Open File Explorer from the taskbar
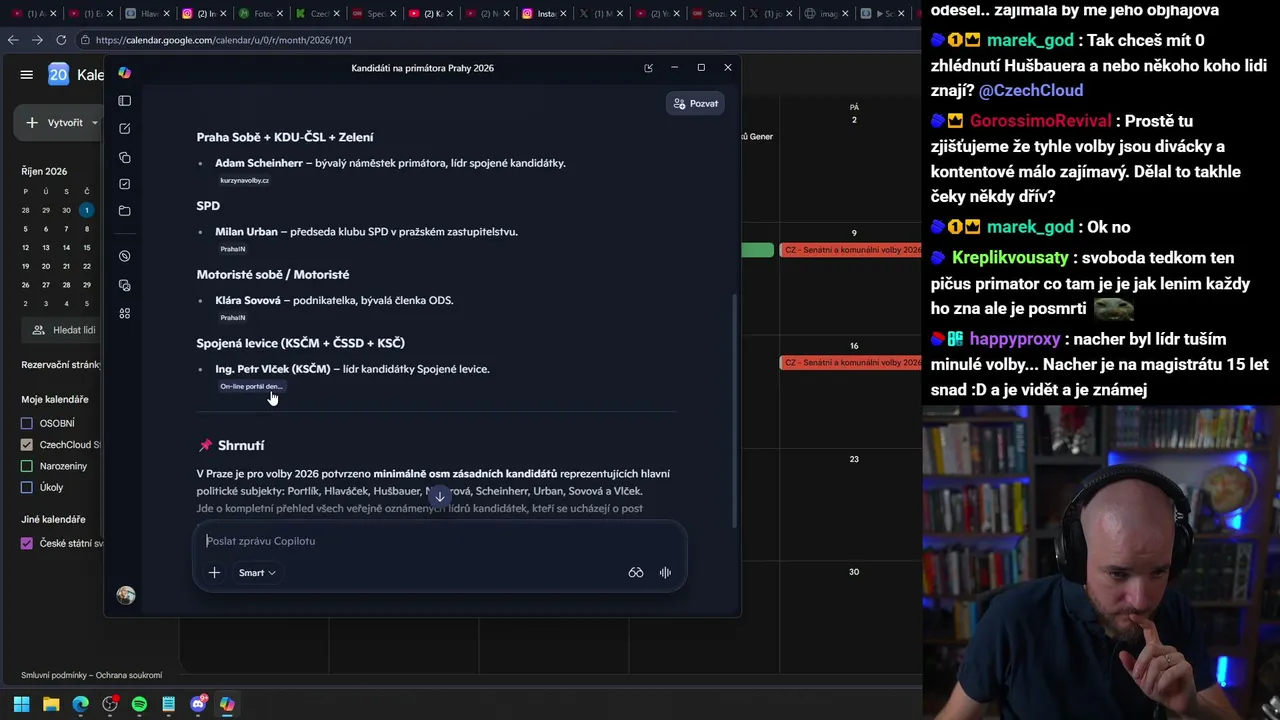The height and width of the screenshot is (720, 1280). (51, 704)
